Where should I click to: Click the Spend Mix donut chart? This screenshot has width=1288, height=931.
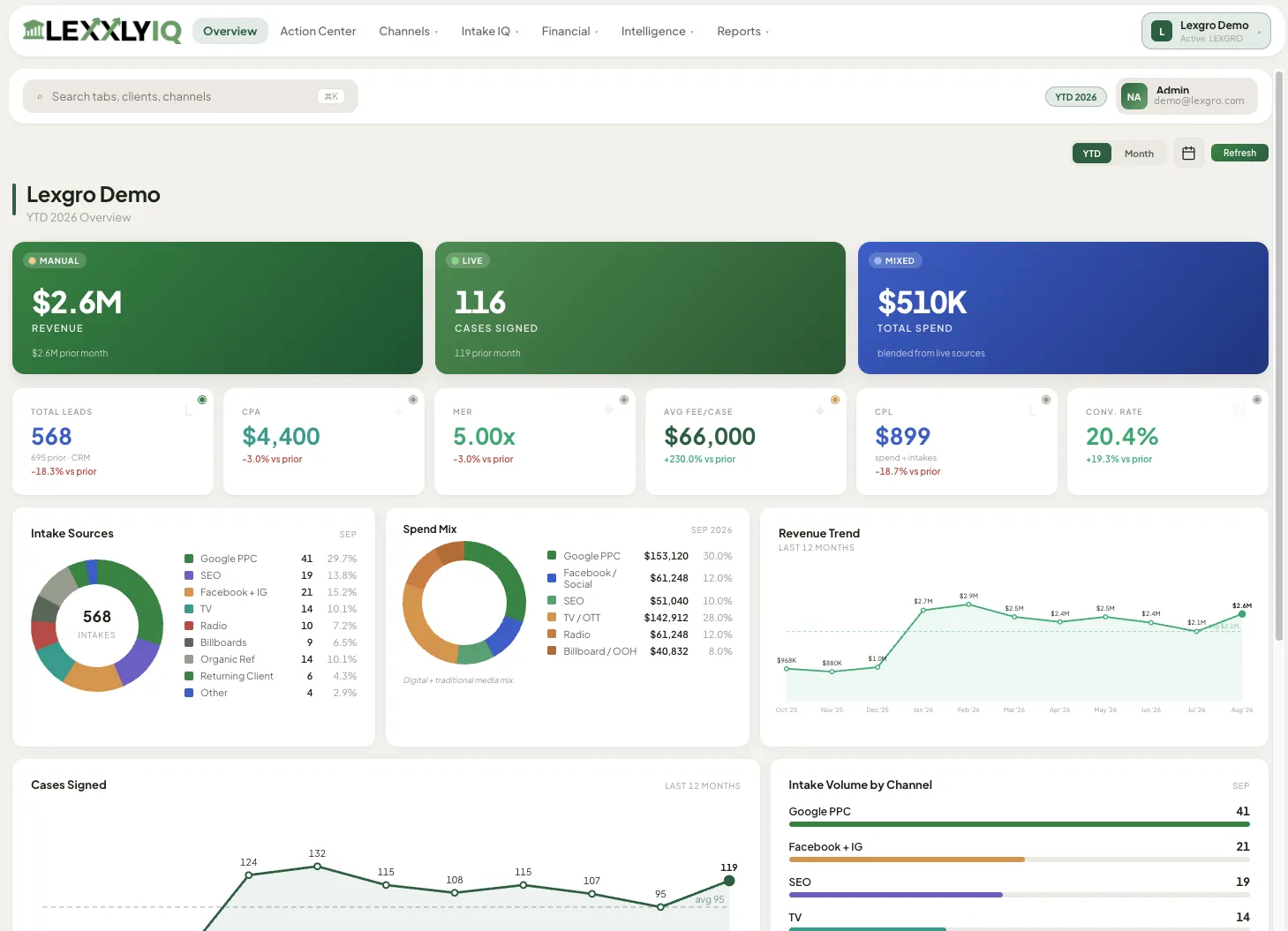pyautogui.click(x=464, y=603)
